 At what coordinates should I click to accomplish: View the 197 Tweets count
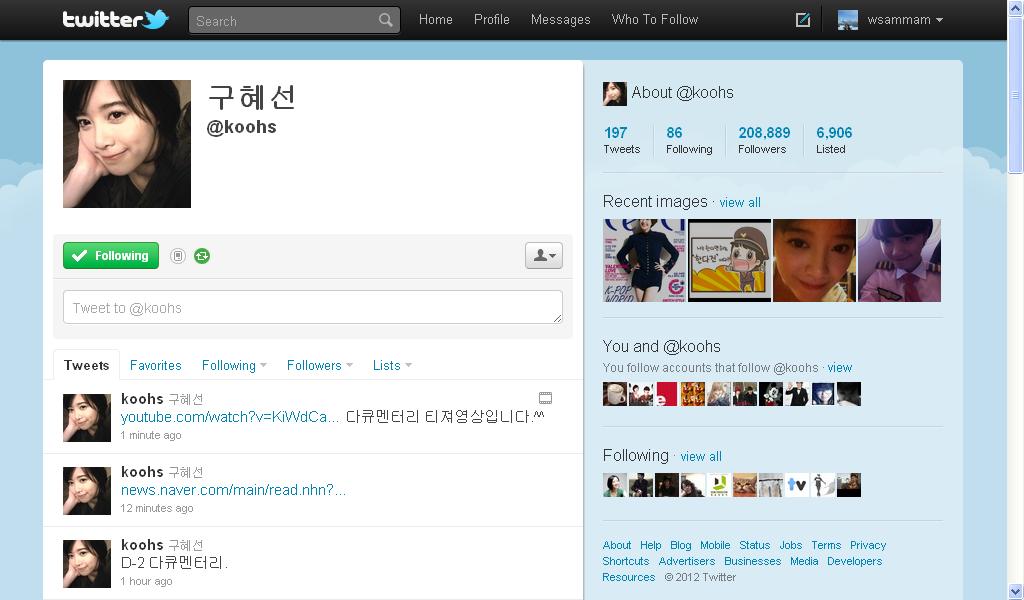[622, 140]
